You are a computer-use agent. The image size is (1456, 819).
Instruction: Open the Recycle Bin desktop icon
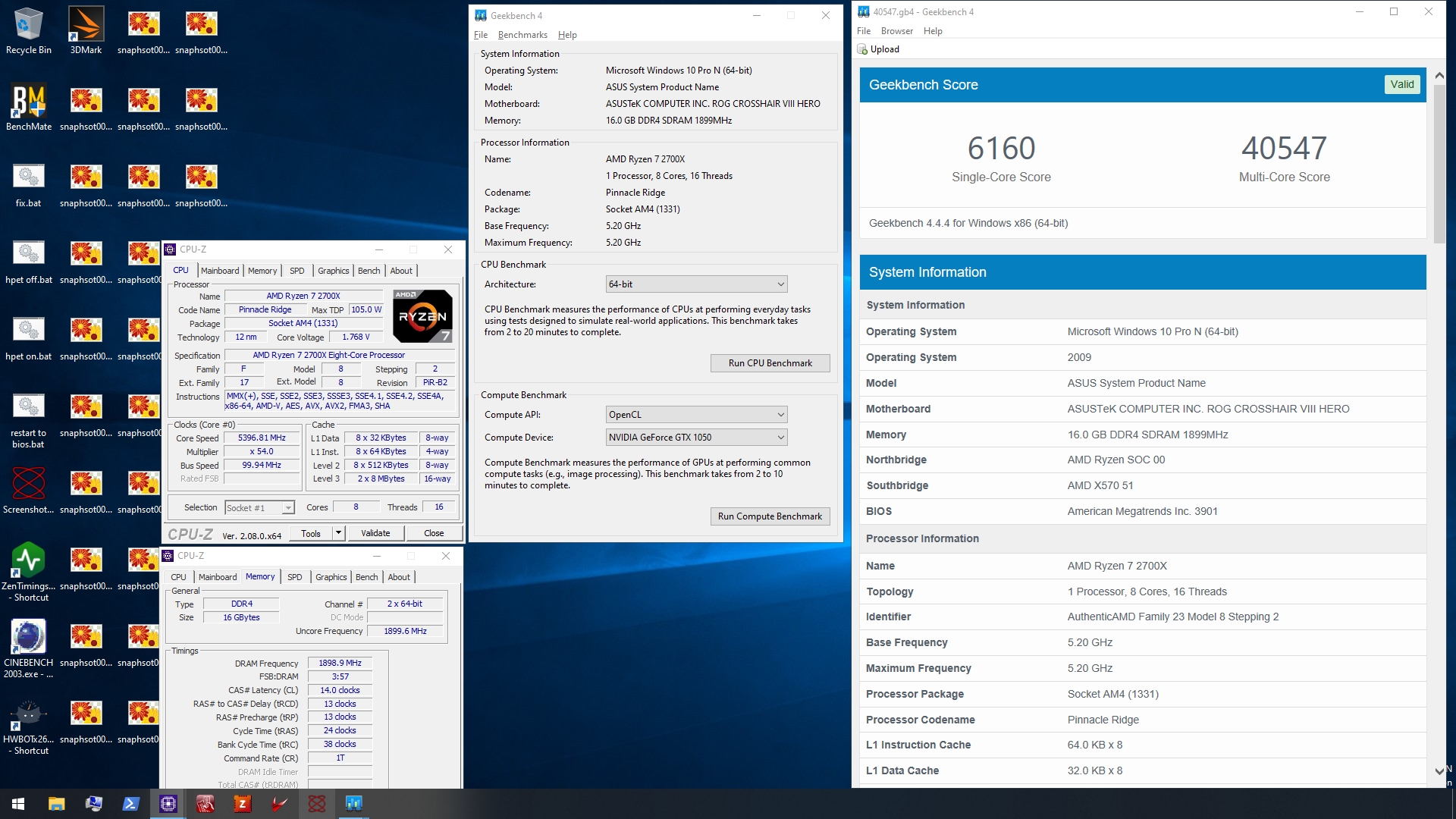(28, 31)
